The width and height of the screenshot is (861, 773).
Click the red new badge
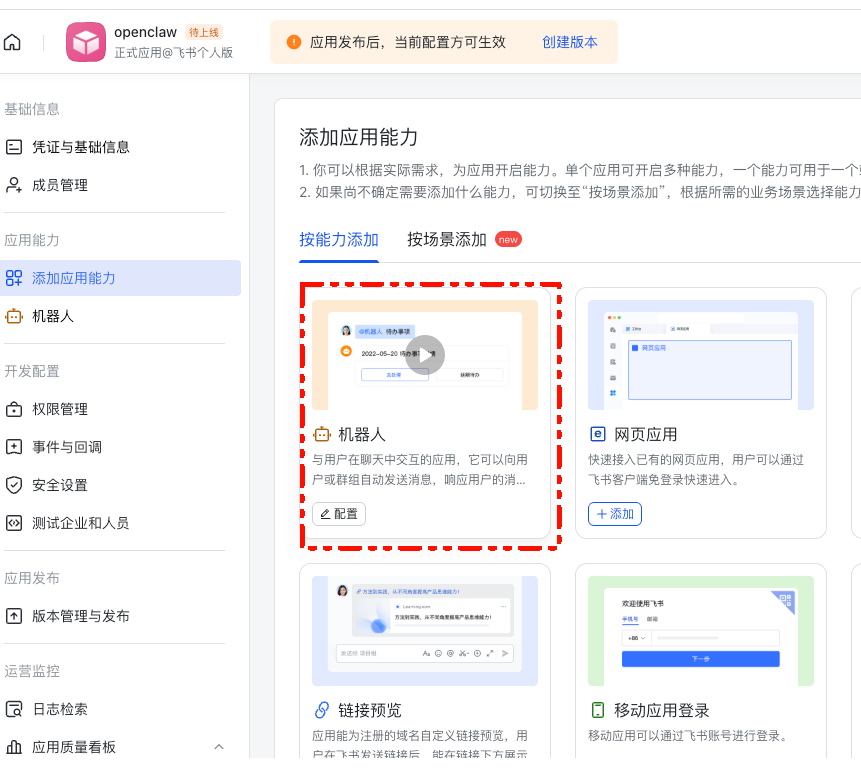[x=508, y=240]
